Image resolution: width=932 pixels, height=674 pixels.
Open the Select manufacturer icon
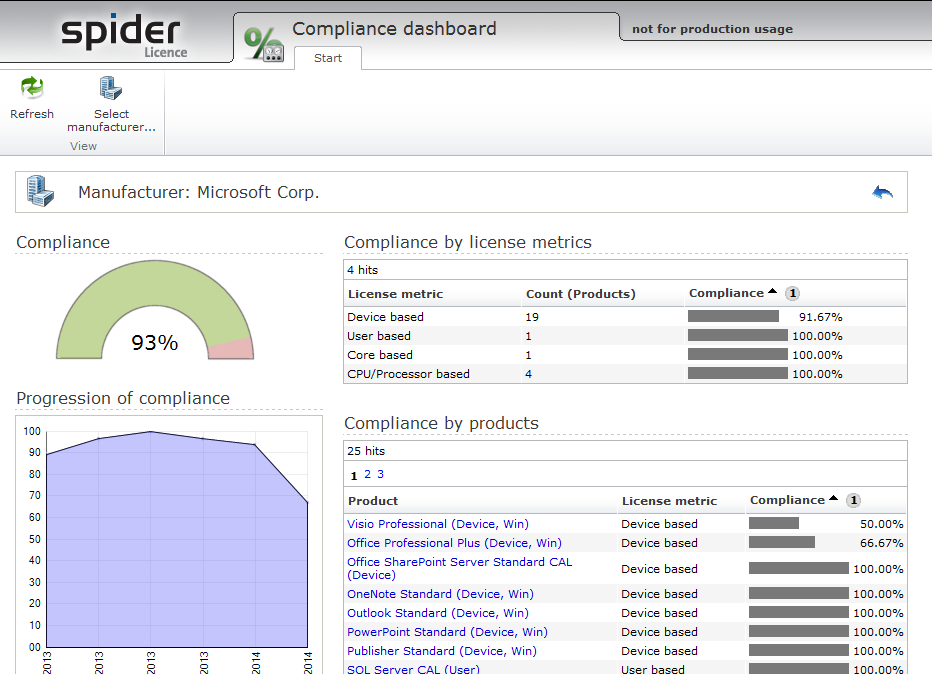[x=110, y=89]
